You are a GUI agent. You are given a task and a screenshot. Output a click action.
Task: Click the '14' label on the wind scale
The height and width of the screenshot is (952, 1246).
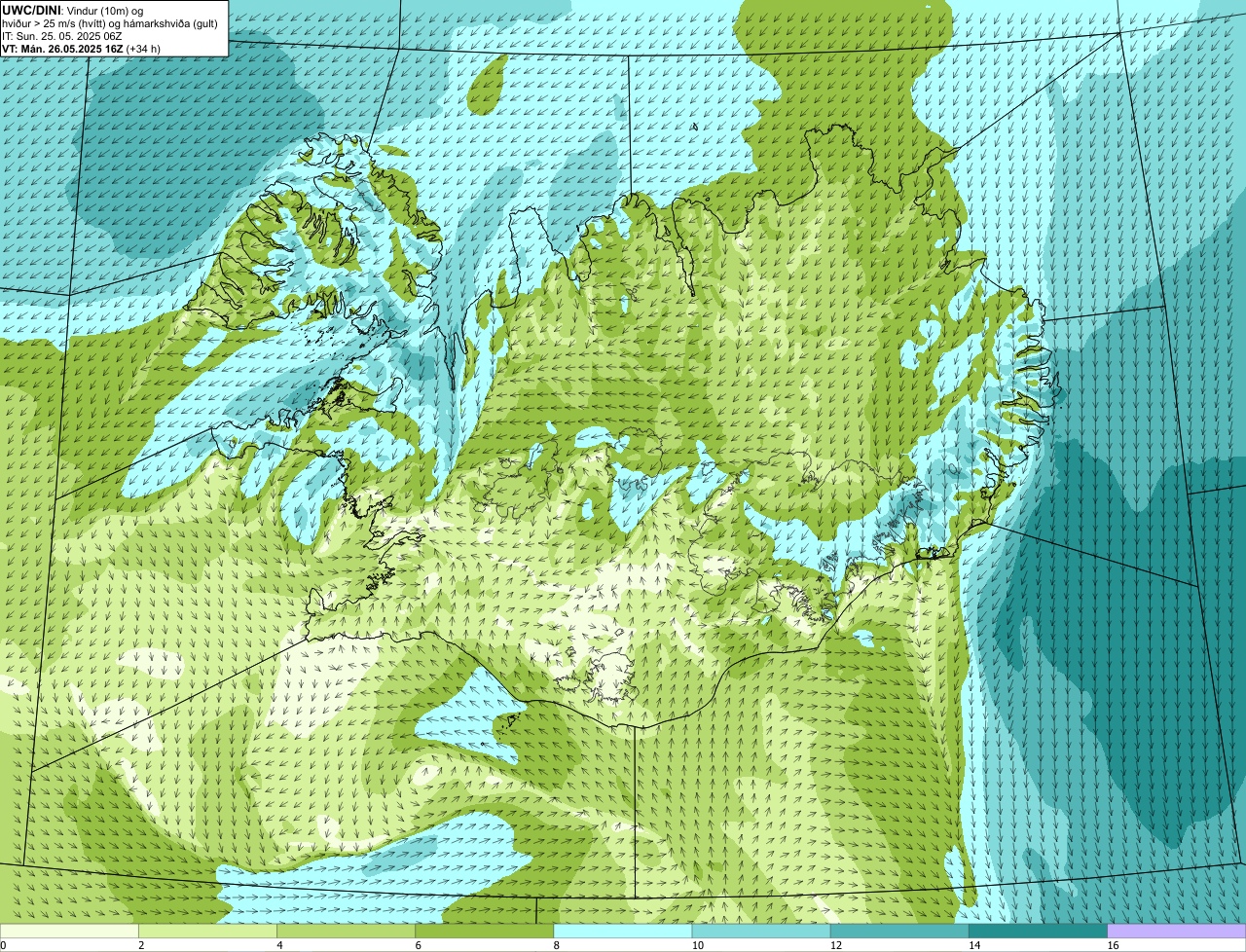(x=975, y=945)
